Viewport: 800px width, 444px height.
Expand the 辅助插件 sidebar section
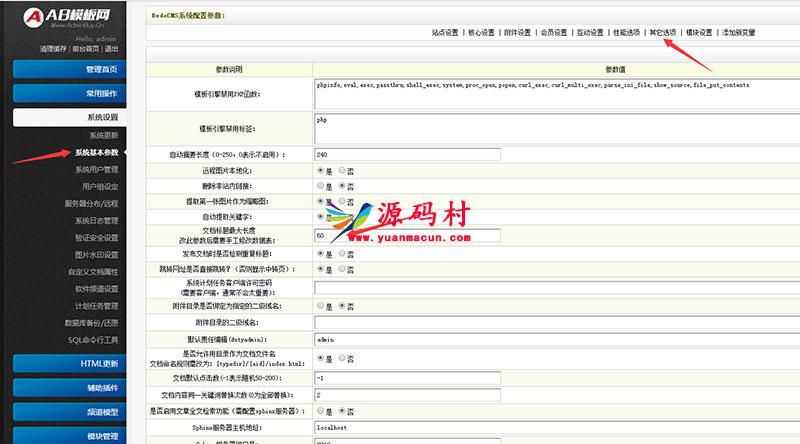[x=69, y=388]
